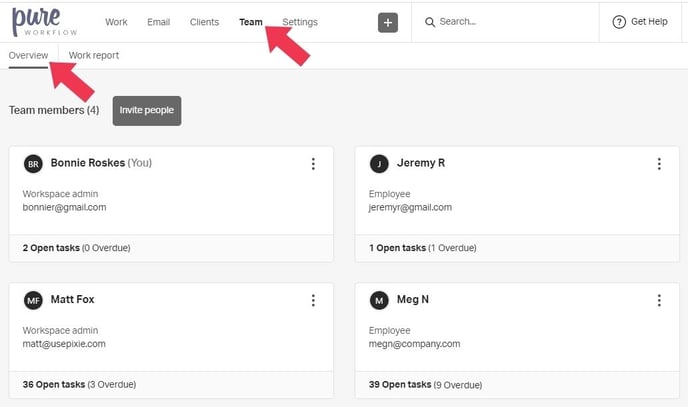Click Jeremy R's J avatar
The image size is (688, 407).
[379, 164]
